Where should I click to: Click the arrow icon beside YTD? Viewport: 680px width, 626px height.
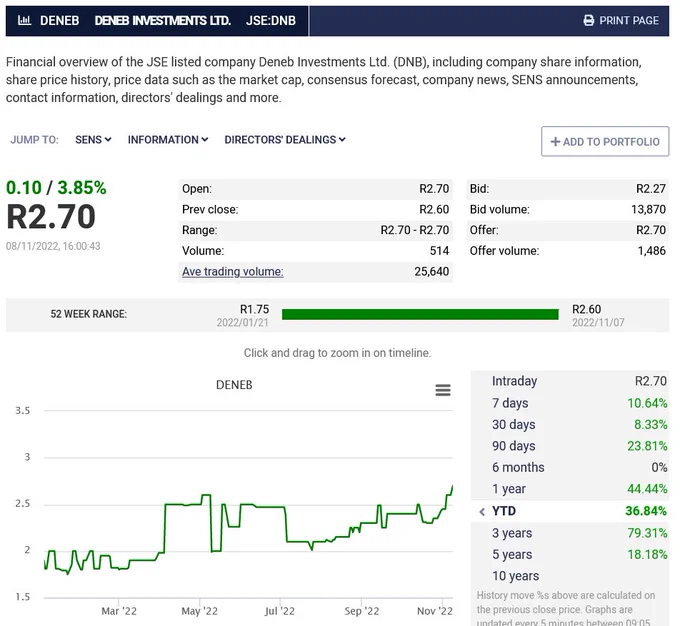[482, 511]
